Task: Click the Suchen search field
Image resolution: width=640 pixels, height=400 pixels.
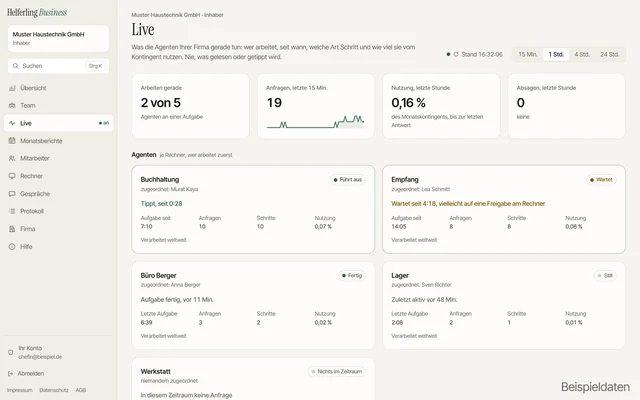Action: pos(58,66)
